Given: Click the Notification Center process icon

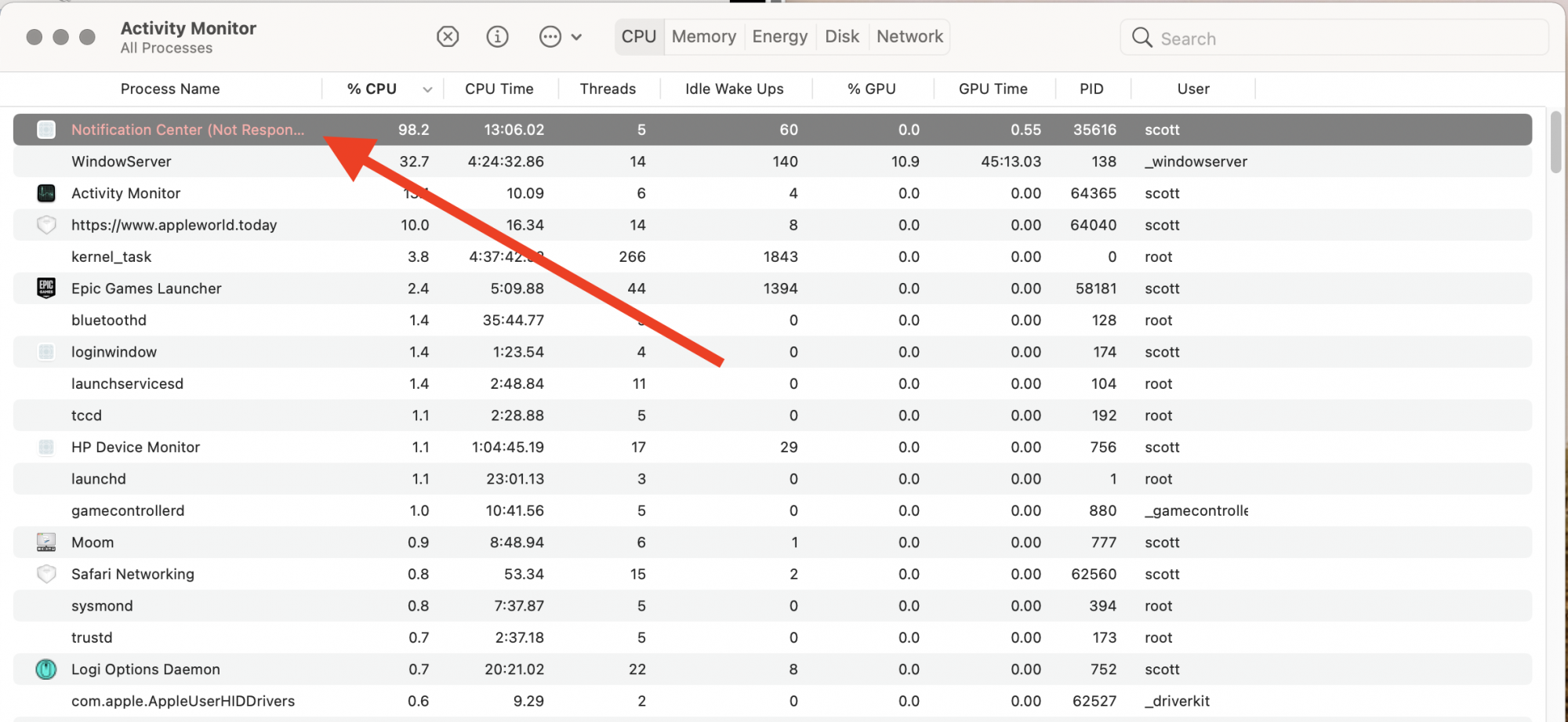Looking at the screenshot, I should point(46,129).
